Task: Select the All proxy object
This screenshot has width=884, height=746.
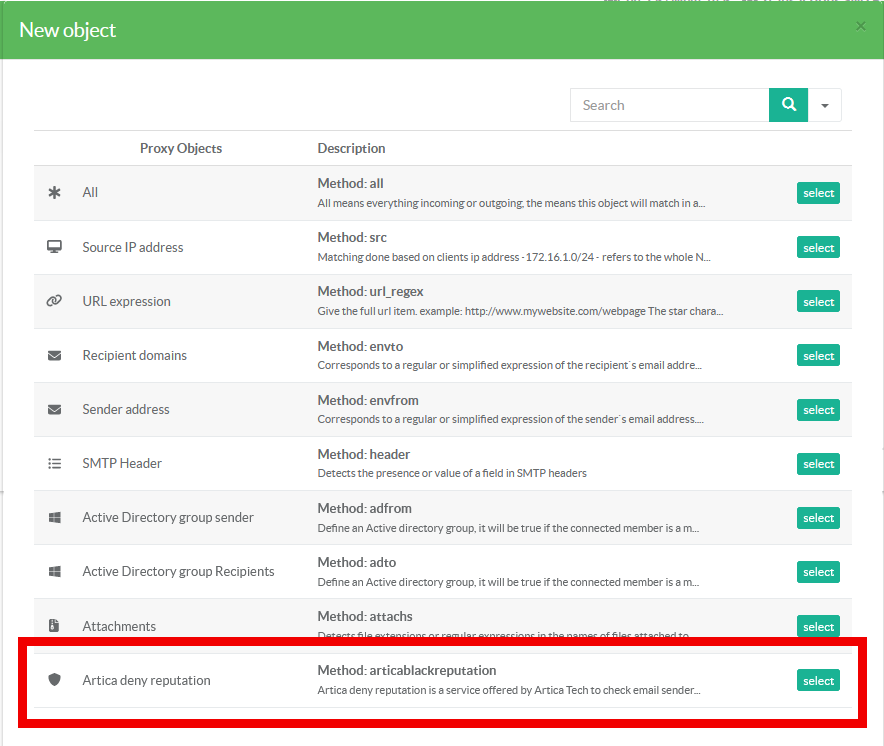Action: click(818, 193)
